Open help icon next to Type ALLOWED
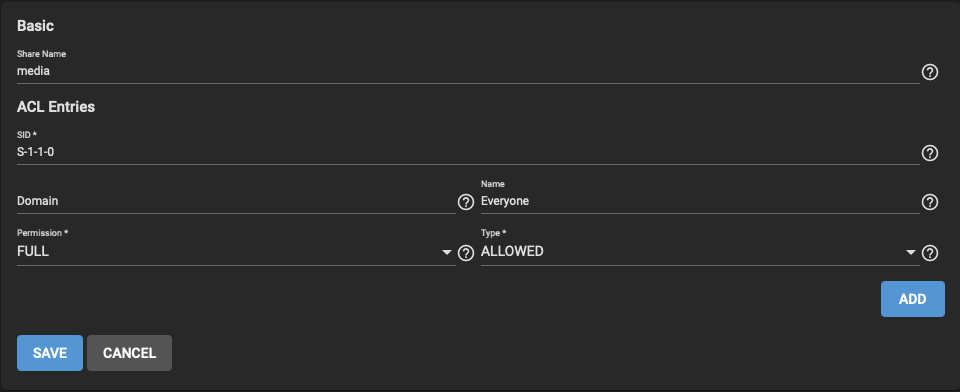The height and width of the screenshot is (392, 960). tap(929, 253)
